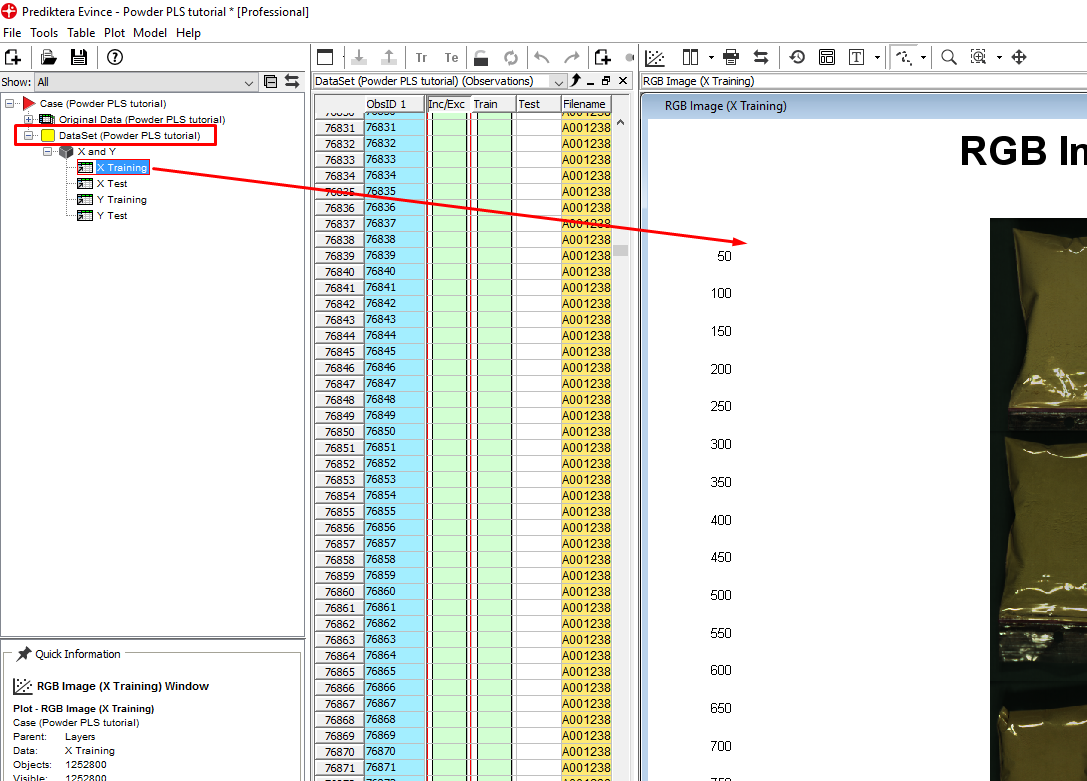Click the Tr training set toolbar icon

(x=421, y=58)
